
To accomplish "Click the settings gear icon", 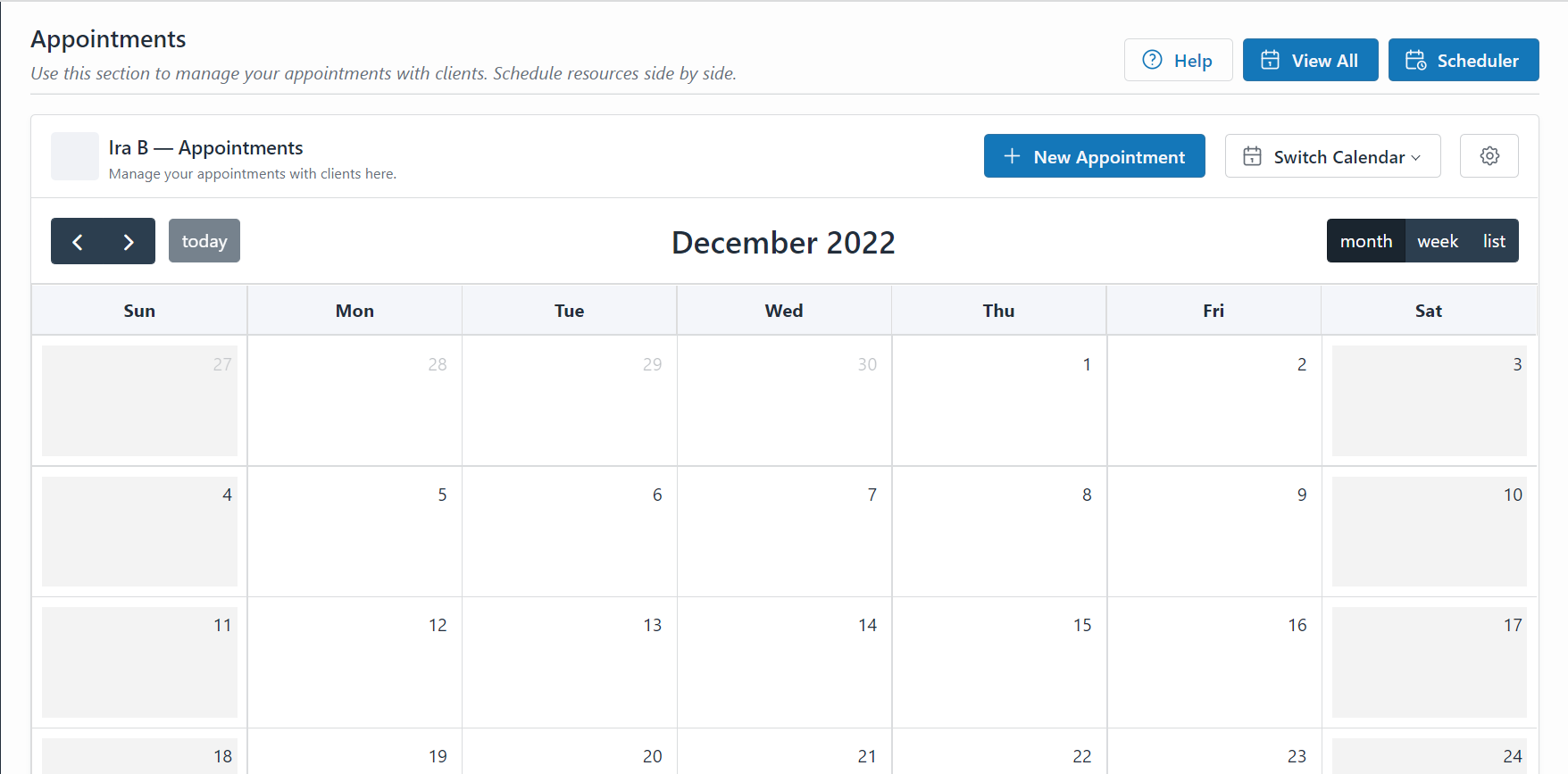I will (x=1489, y=155).
